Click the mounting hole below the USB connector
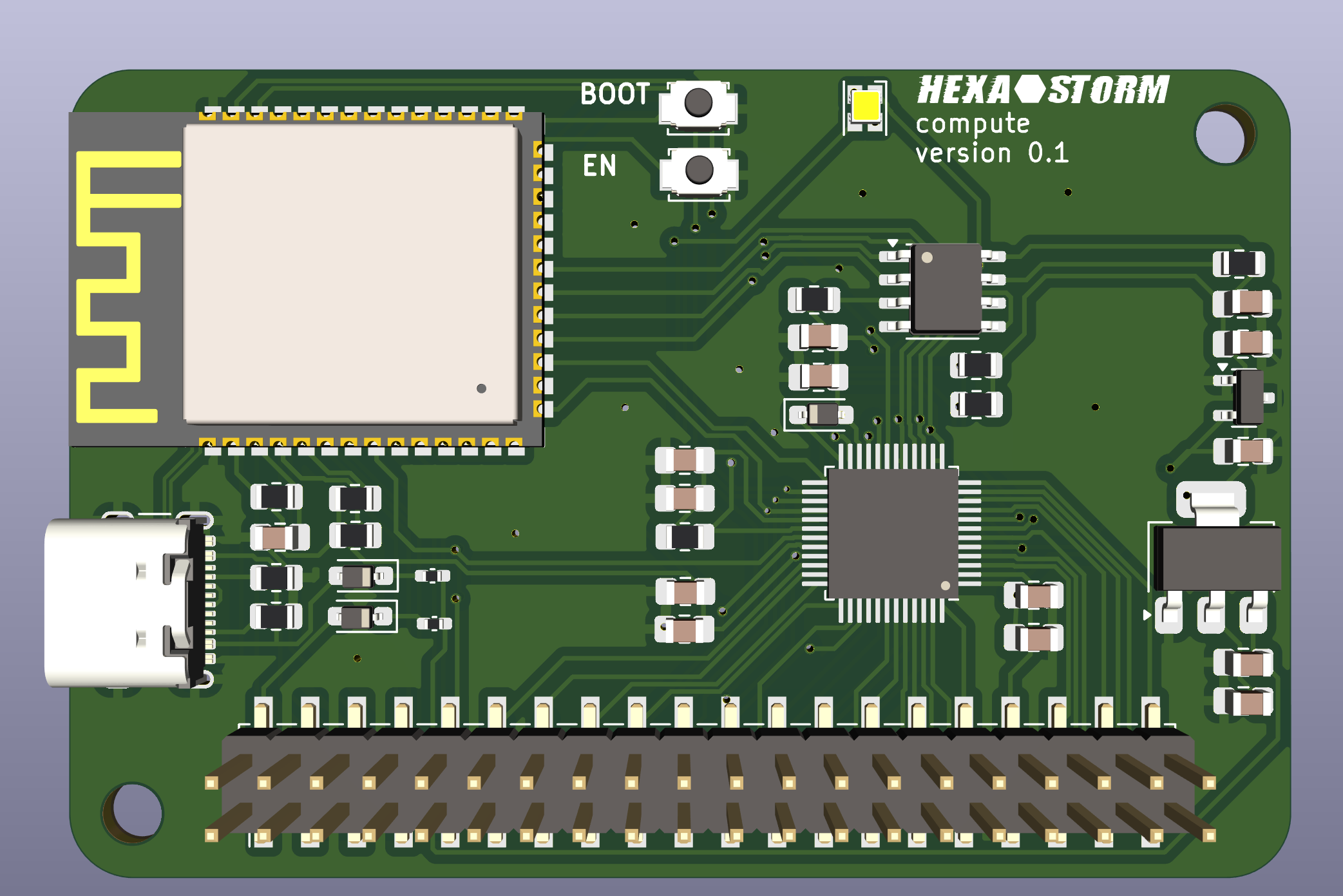The height and width of the screenshot is (896, 1343). click(x=134, y=812)
